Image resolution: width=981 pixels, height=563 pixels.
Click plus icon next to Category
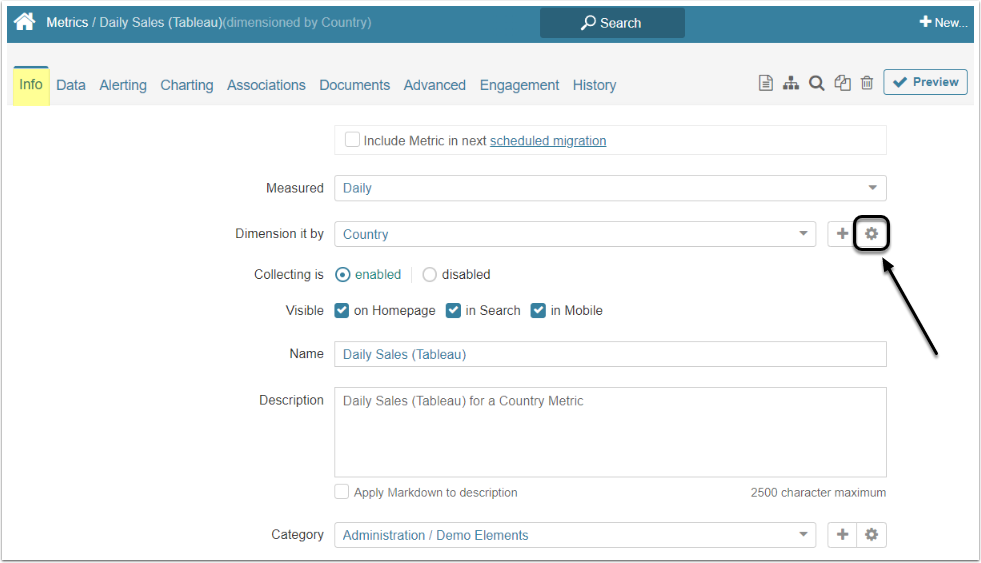coord(842,535)
